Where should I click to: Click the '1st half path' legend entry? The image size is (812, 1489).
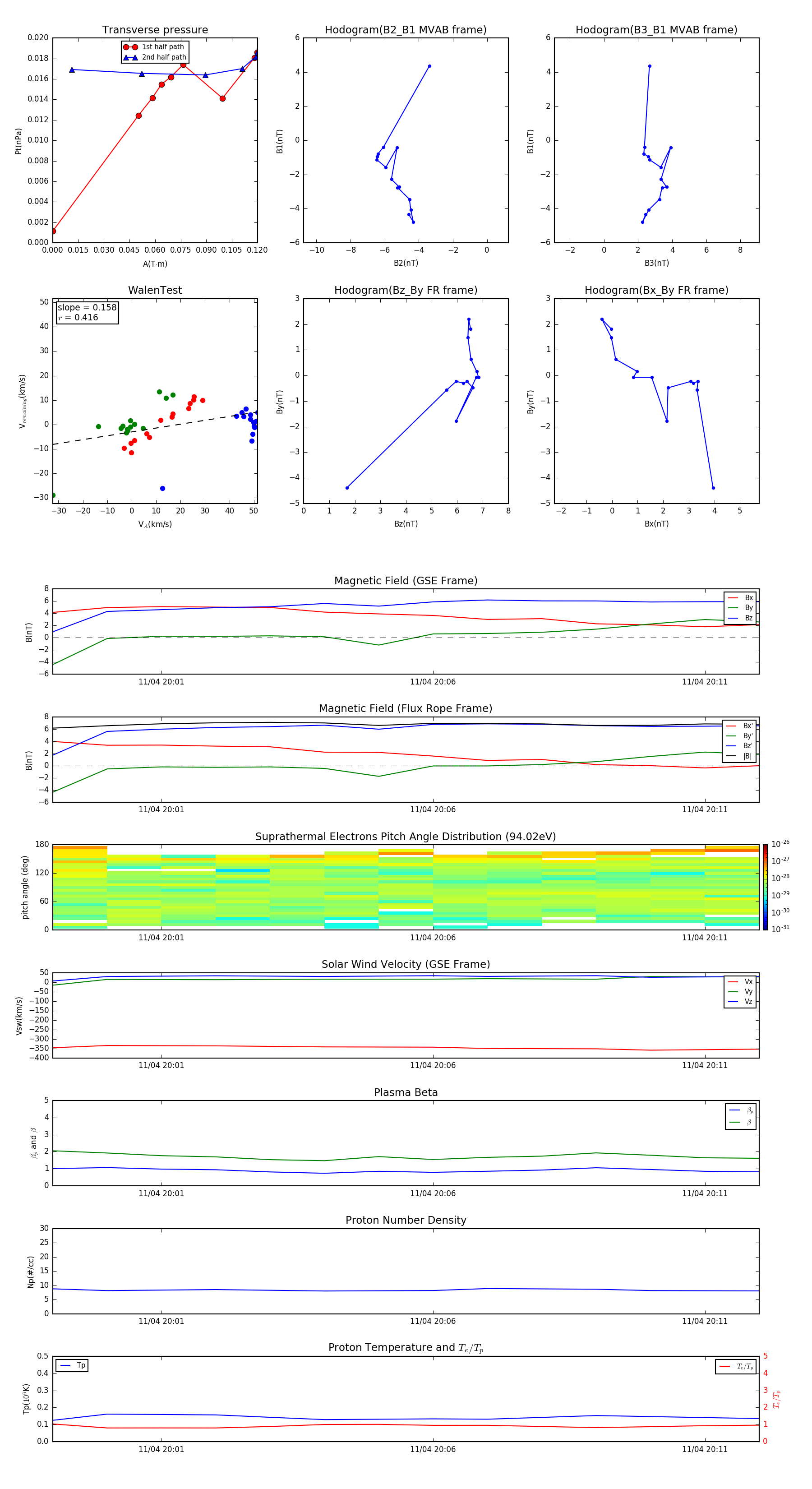tap(154, 47)
